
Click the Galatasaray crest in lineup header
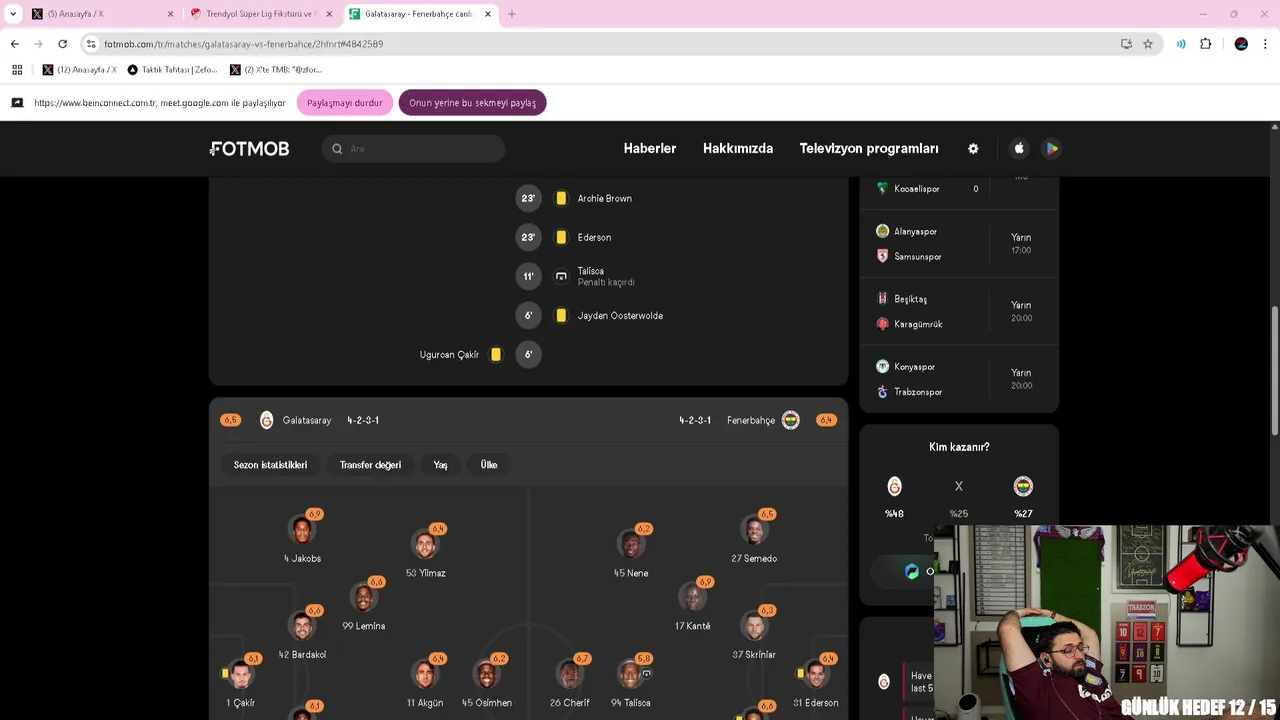[x=266, y=420]
